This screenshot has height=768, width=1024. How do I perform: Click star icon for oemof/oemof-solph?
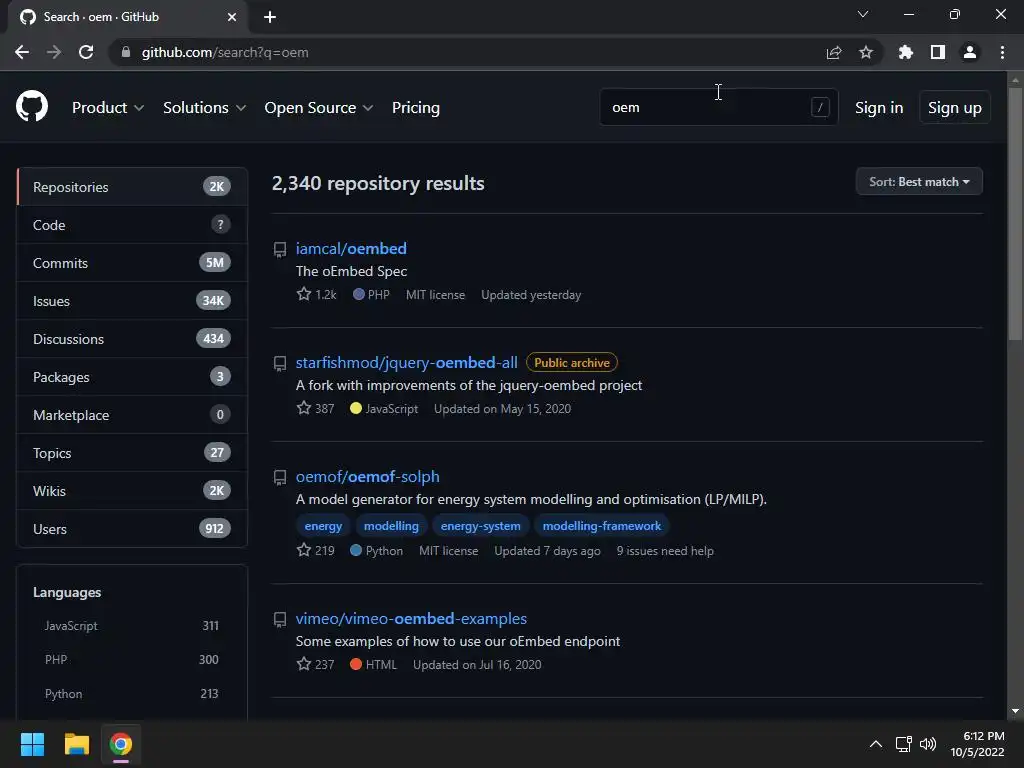[304, 550]
